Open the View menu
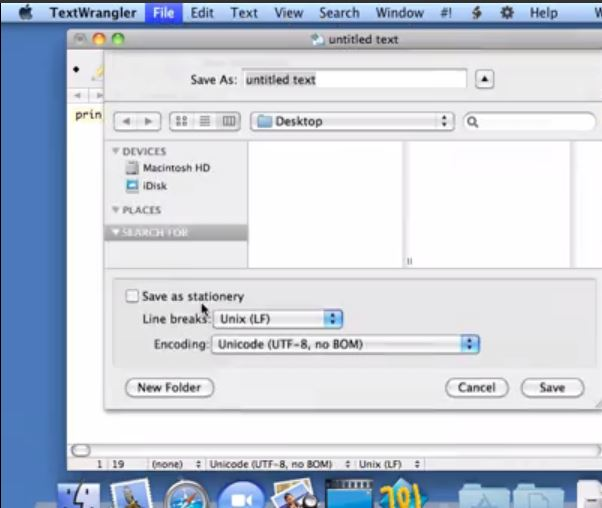Viewport: 602px width, 508px height. [x=289, y=13]
